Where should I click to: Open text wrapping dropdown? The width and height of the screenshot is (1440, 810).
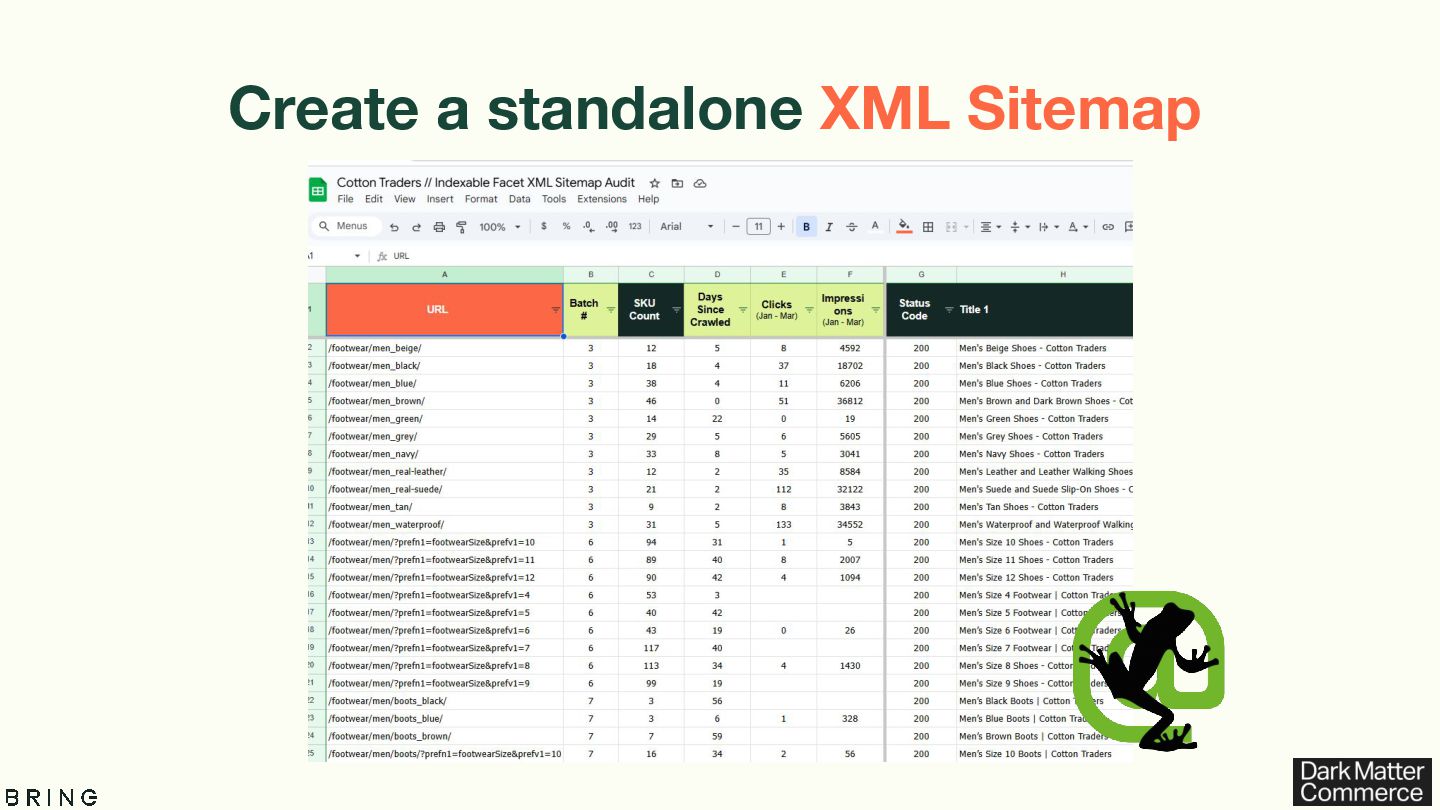pyautogui.click(x=1048, y=227)
